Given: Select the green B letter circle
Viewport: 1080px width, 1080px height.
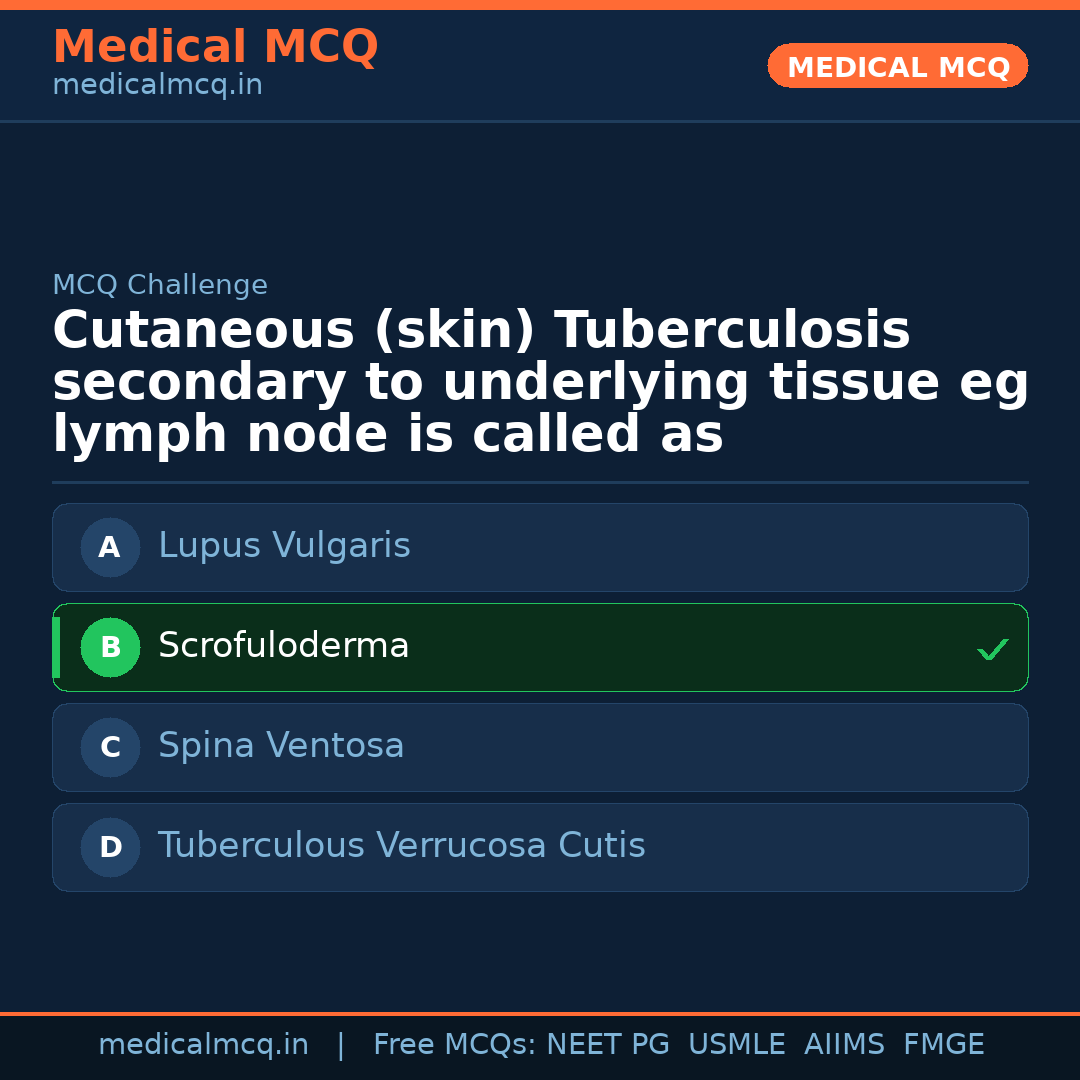Looking at the screenshot, I should click(110, 647).
